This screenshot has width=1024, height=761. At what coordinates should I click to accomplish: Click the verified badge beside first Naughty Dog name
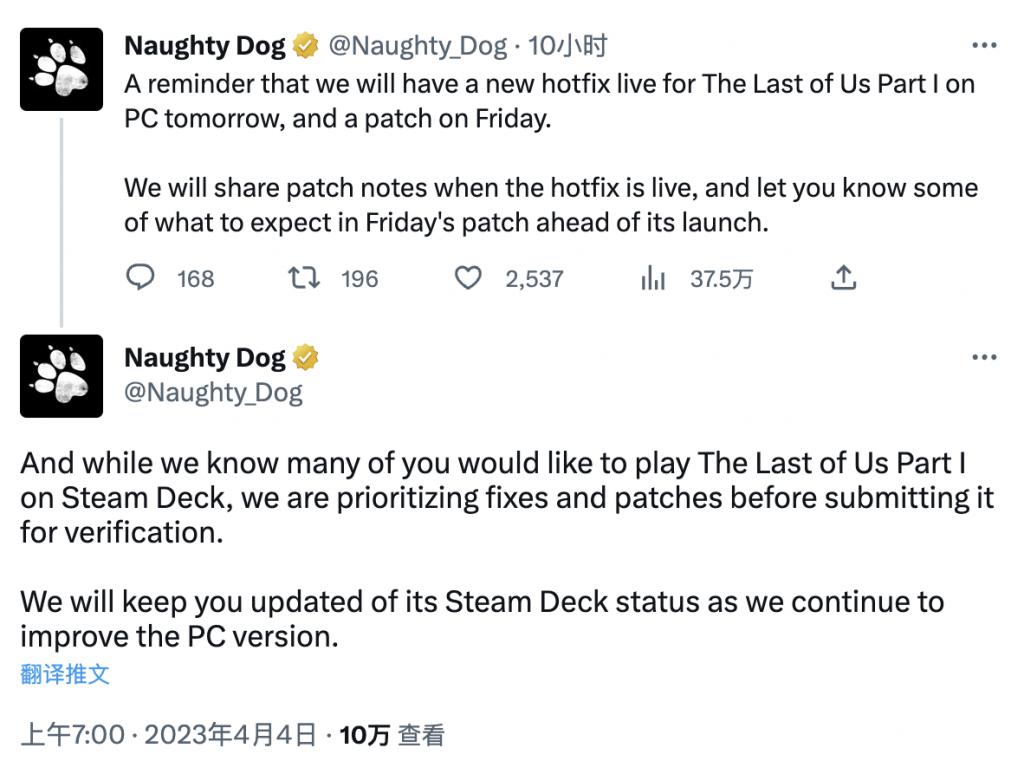click(305, 46)
